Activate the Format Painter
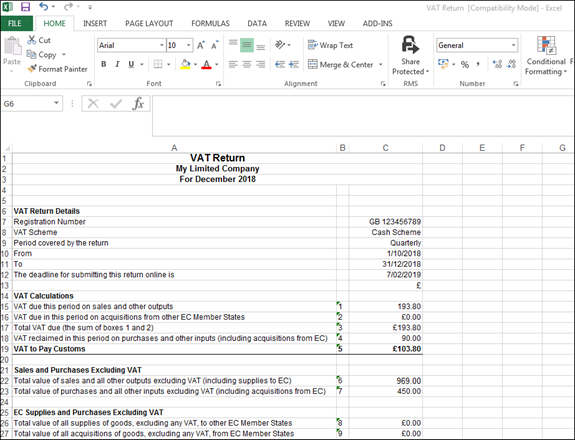 (x=57, y=69)
